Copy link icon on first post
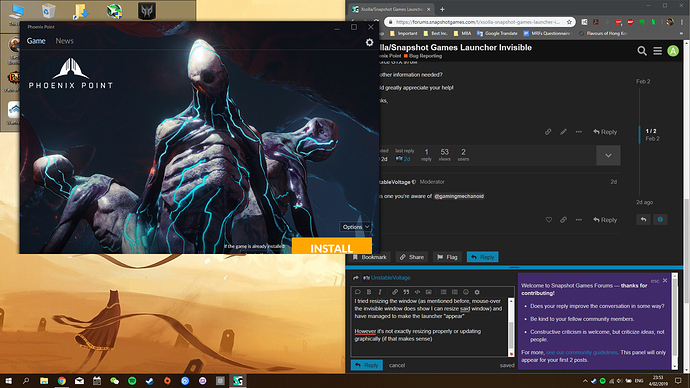The image size is (690, 388). click(x=548, y=132)
